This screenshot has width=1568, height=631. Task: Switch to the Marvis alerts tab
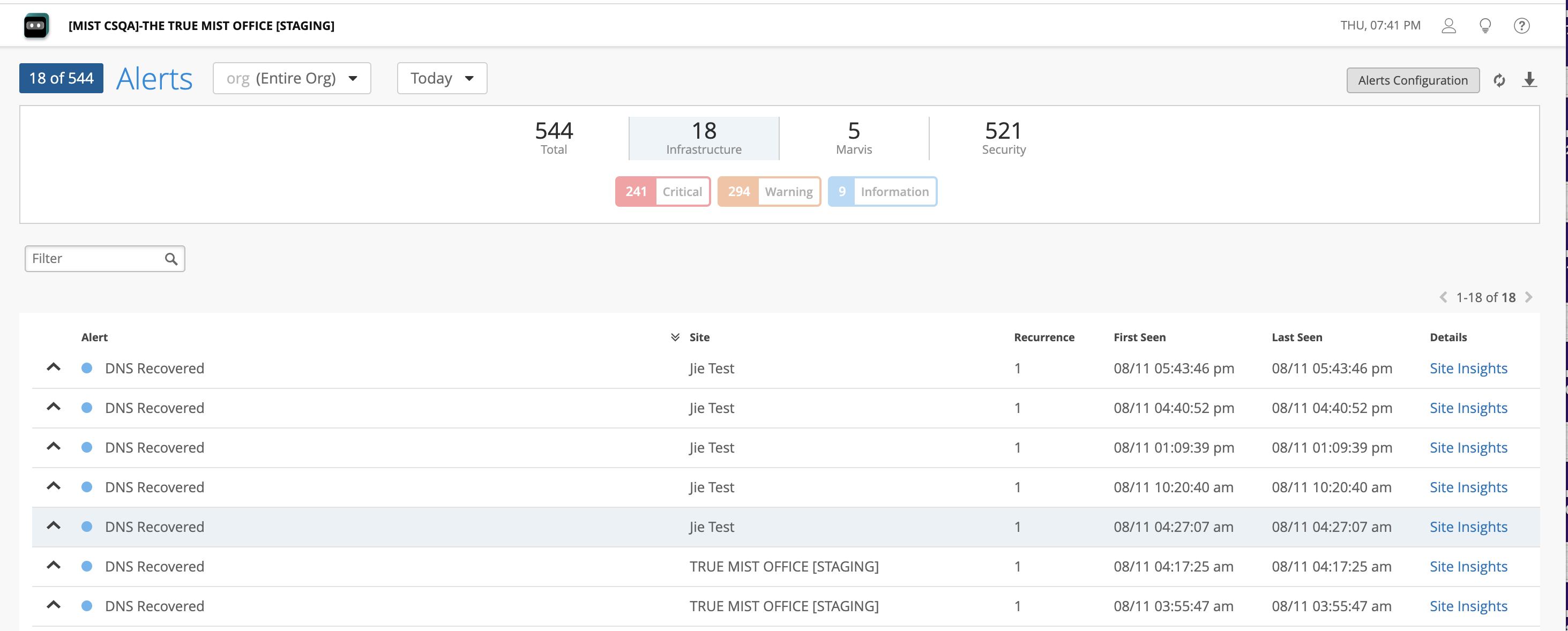[853, 138]
